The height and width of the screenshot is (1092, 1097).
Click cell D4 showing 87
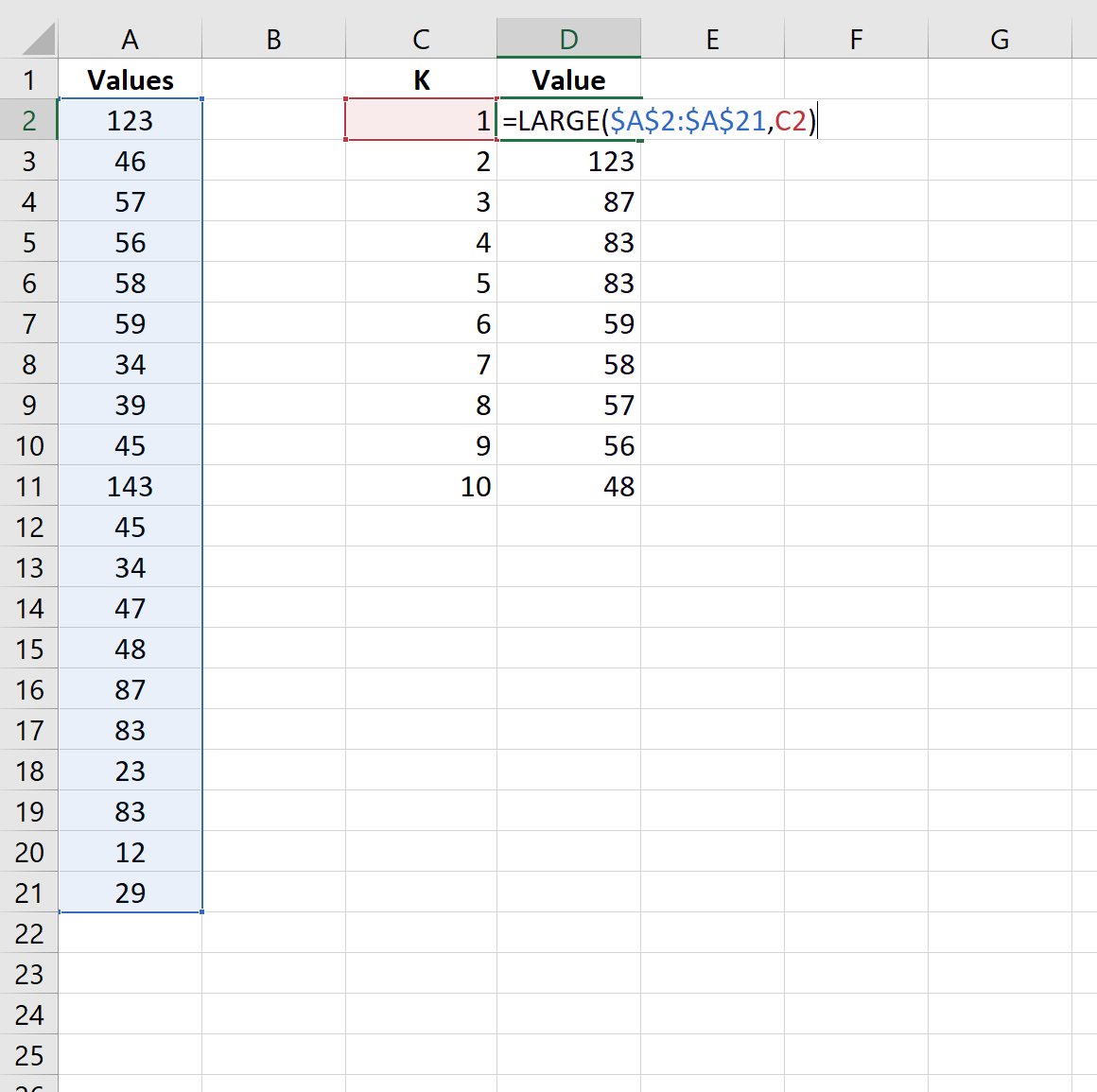(568, 200)
